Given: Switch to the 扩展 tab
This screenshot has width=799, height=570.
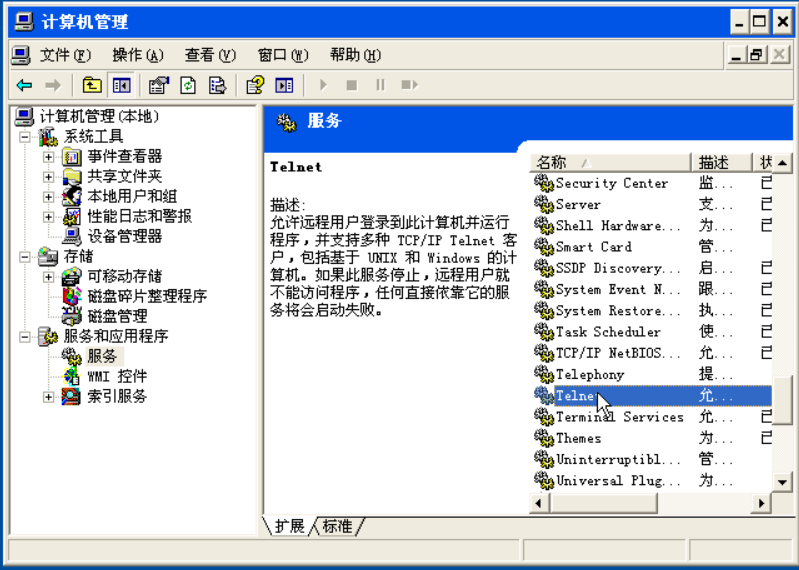Looking at the screenshot, I should (289, 526).
